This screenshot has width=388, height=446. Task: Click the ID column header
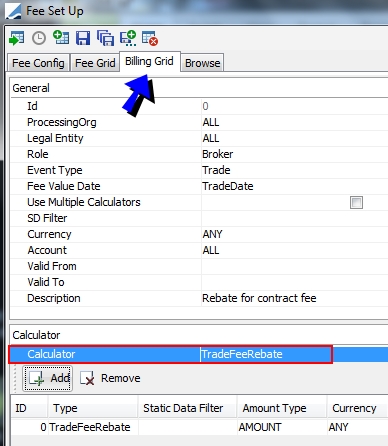click(29, 408)
